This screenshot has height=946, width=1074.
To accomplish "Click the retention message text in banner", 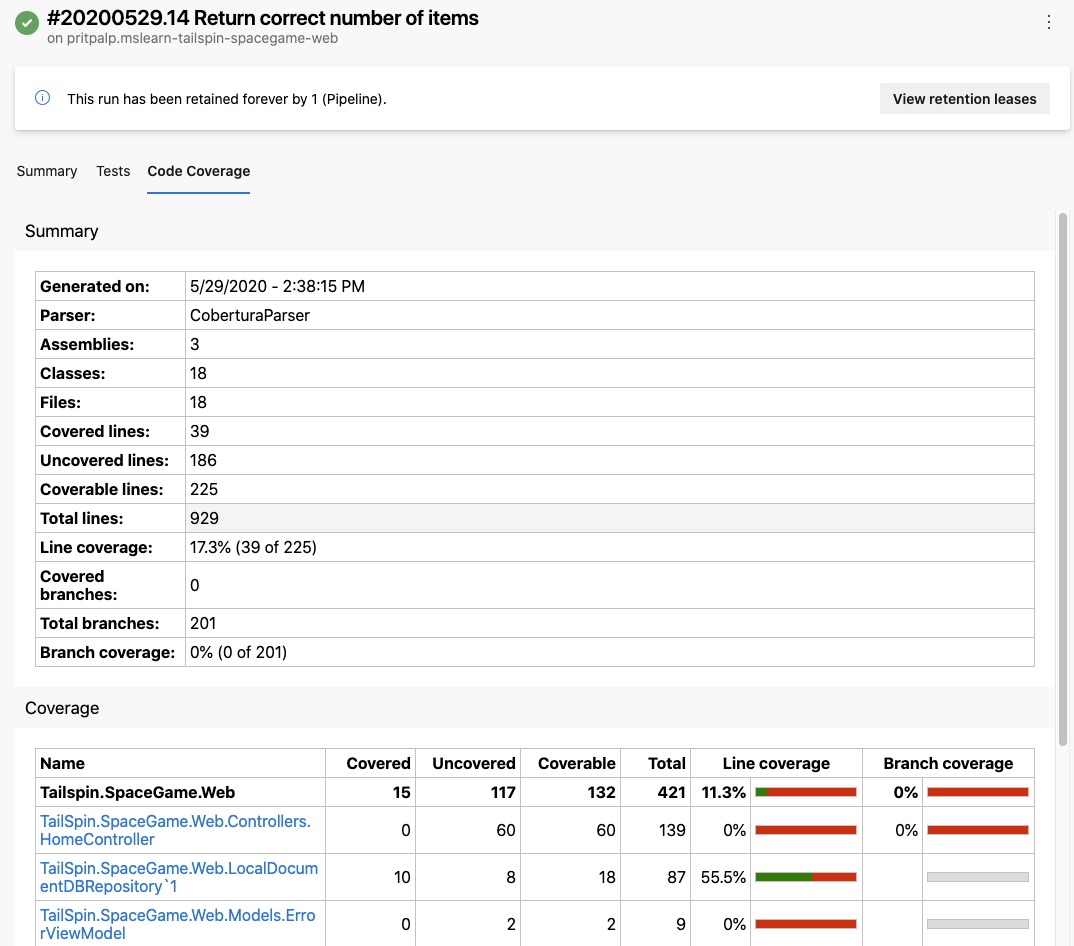I will (x=227, y=99).
